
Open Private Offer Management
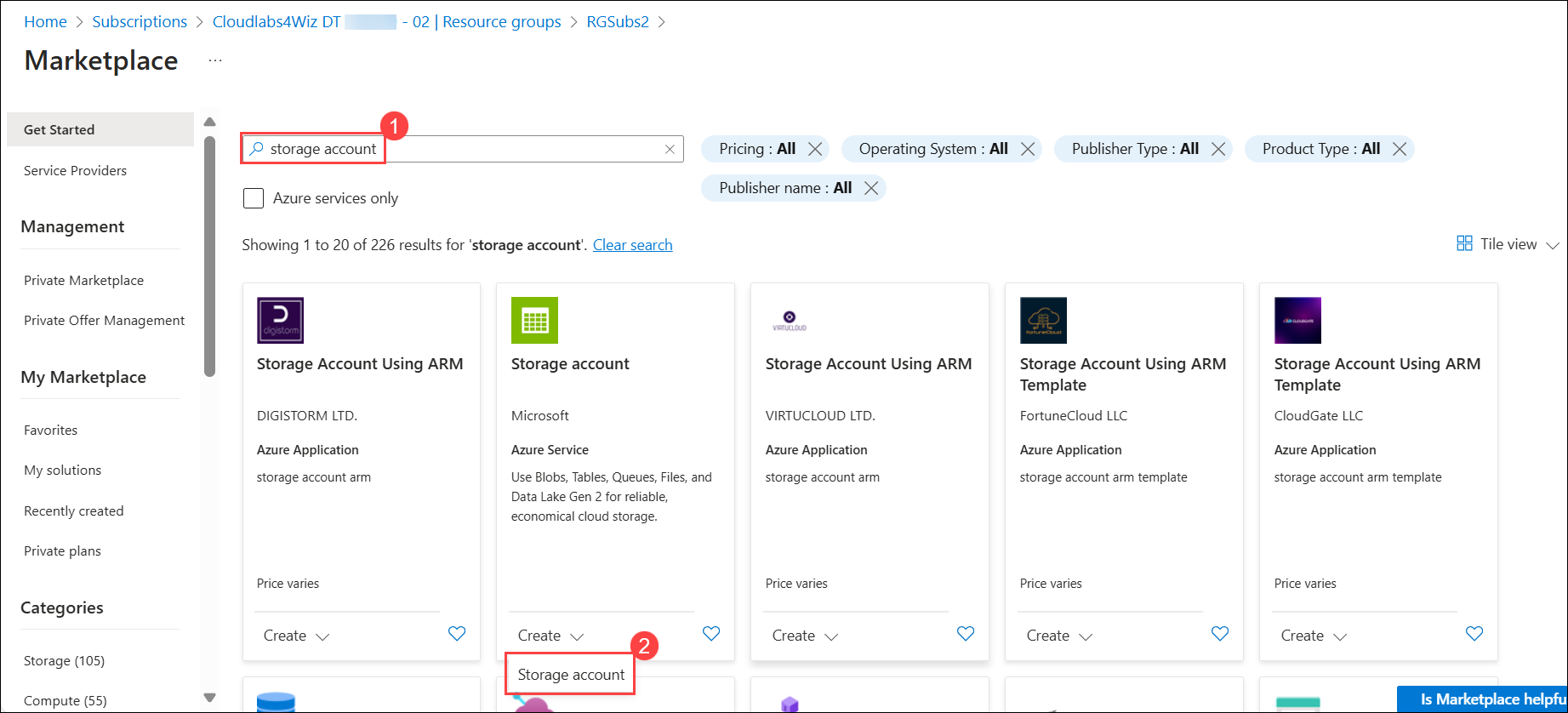(x=104, y=320)
